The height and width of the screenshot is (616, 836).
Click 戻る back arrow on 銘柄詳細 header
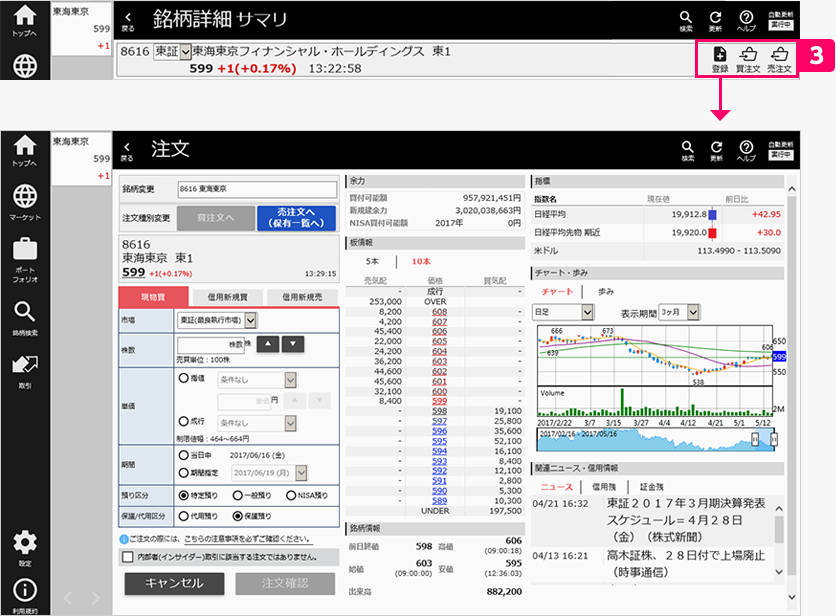127,22
